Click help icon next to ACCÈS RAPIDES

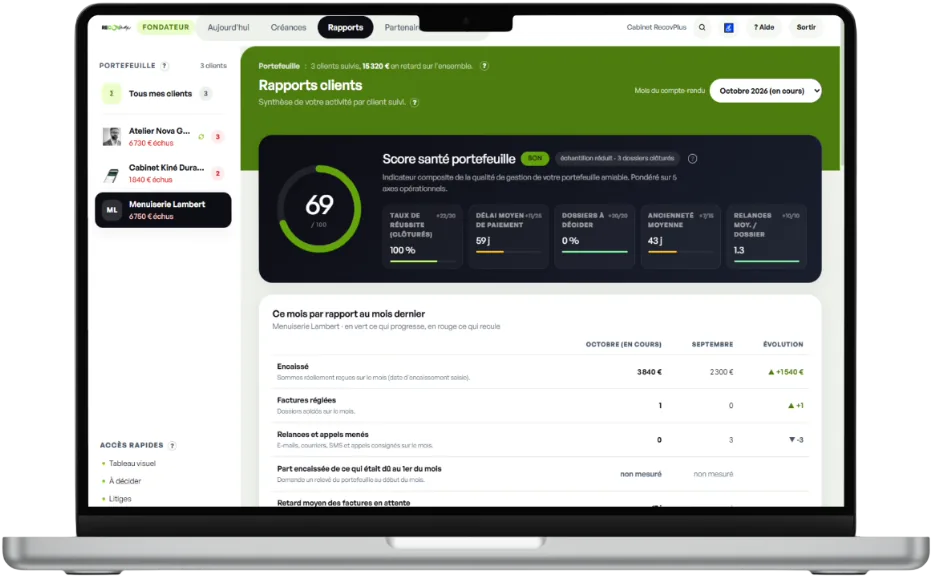[172, 445]
